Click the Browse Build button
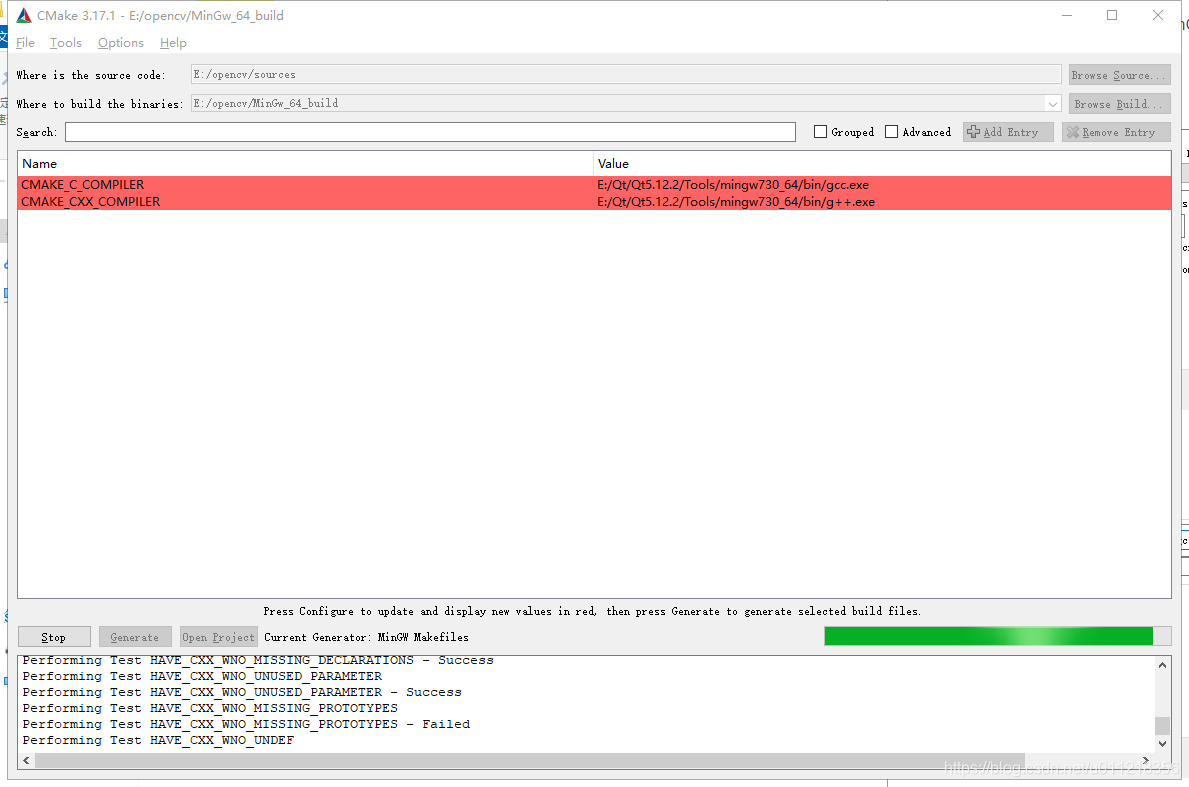 (1119, 104)
